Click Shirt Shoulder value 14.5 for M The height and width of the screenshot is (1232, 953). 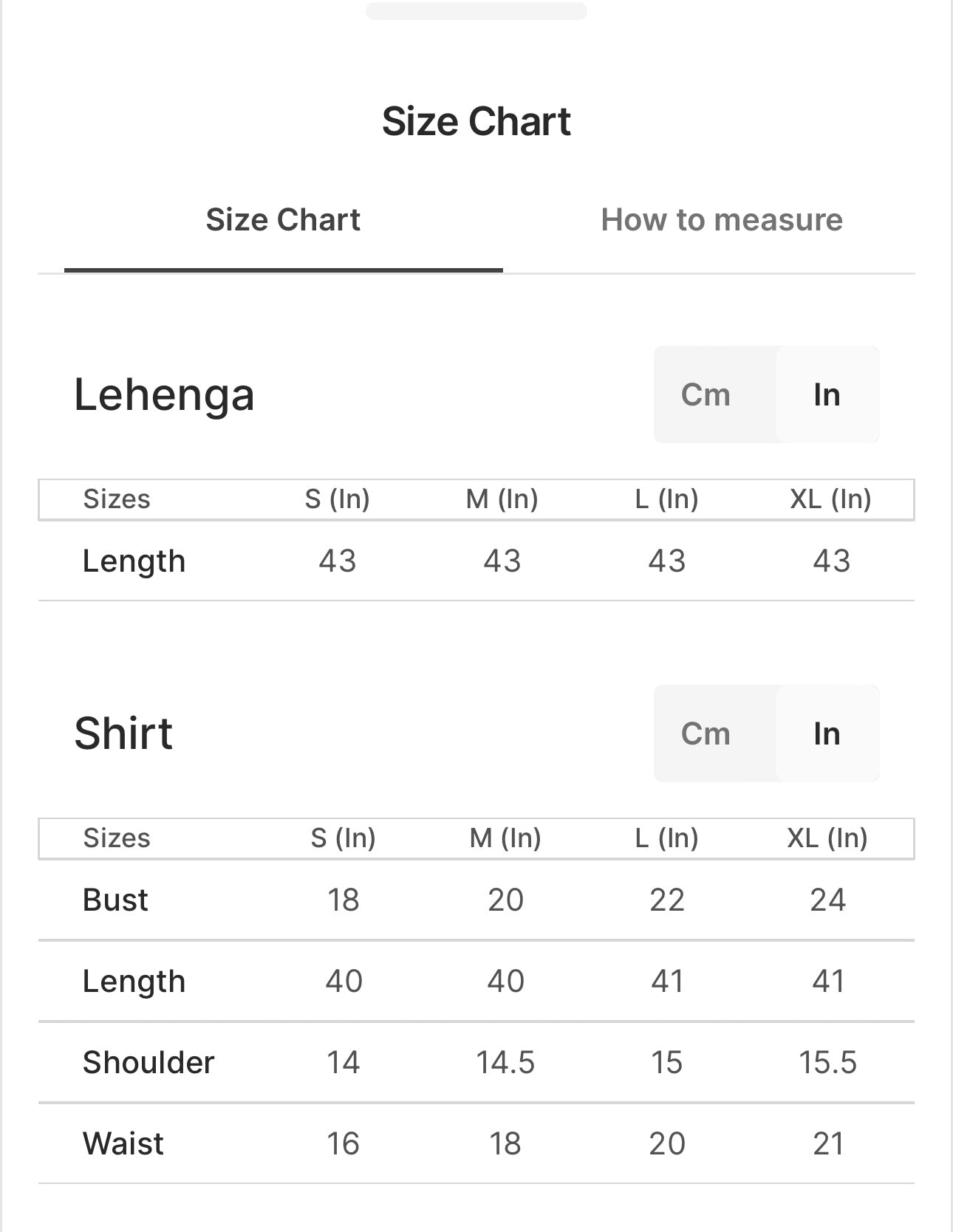pyautogui.click(x=505, y=1063)
